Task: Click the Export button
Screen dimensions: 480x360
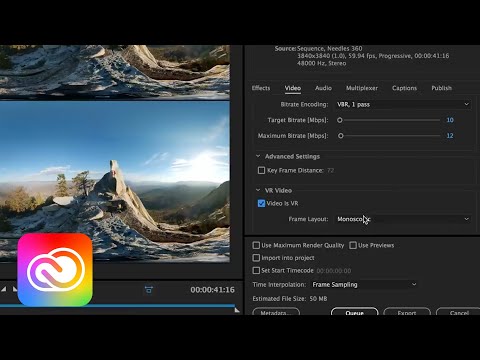Action: pyautogui.click(x=407, y=312)
